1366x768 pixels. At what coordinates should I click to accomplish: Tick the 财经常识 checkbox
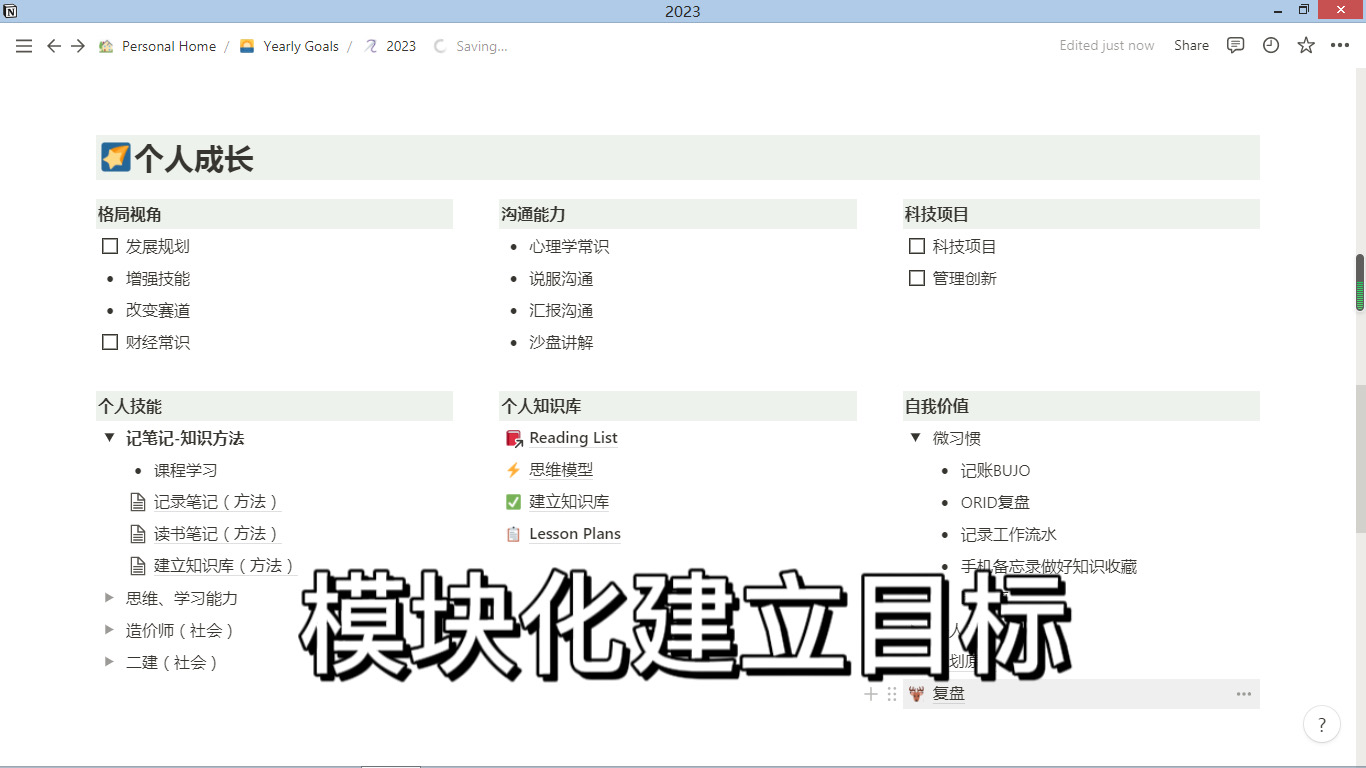(110, 342)
